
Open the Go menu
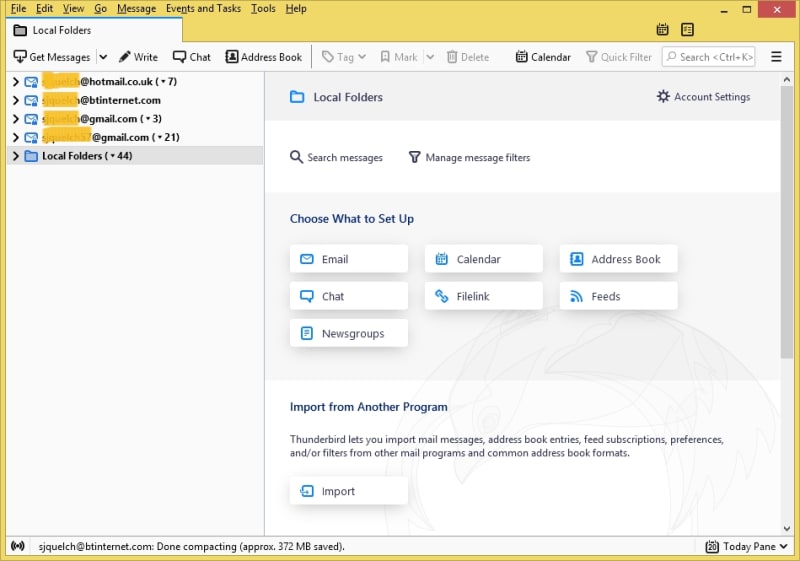pyautogui.click(x=101, y=8)
